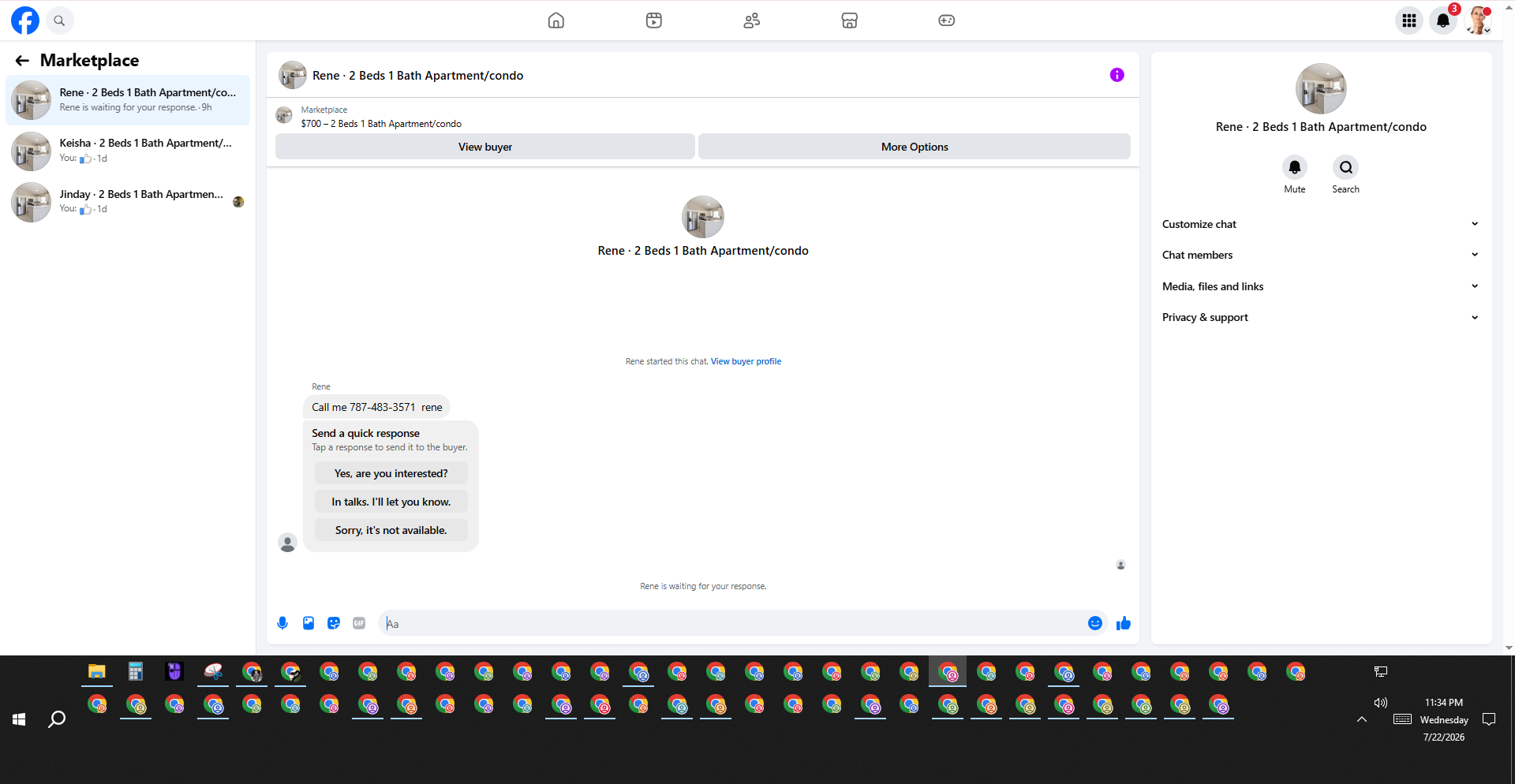Viewport: 1515px width, 784px height.
Task: Search in conversation from the right panel
Action: point(1346,167)
